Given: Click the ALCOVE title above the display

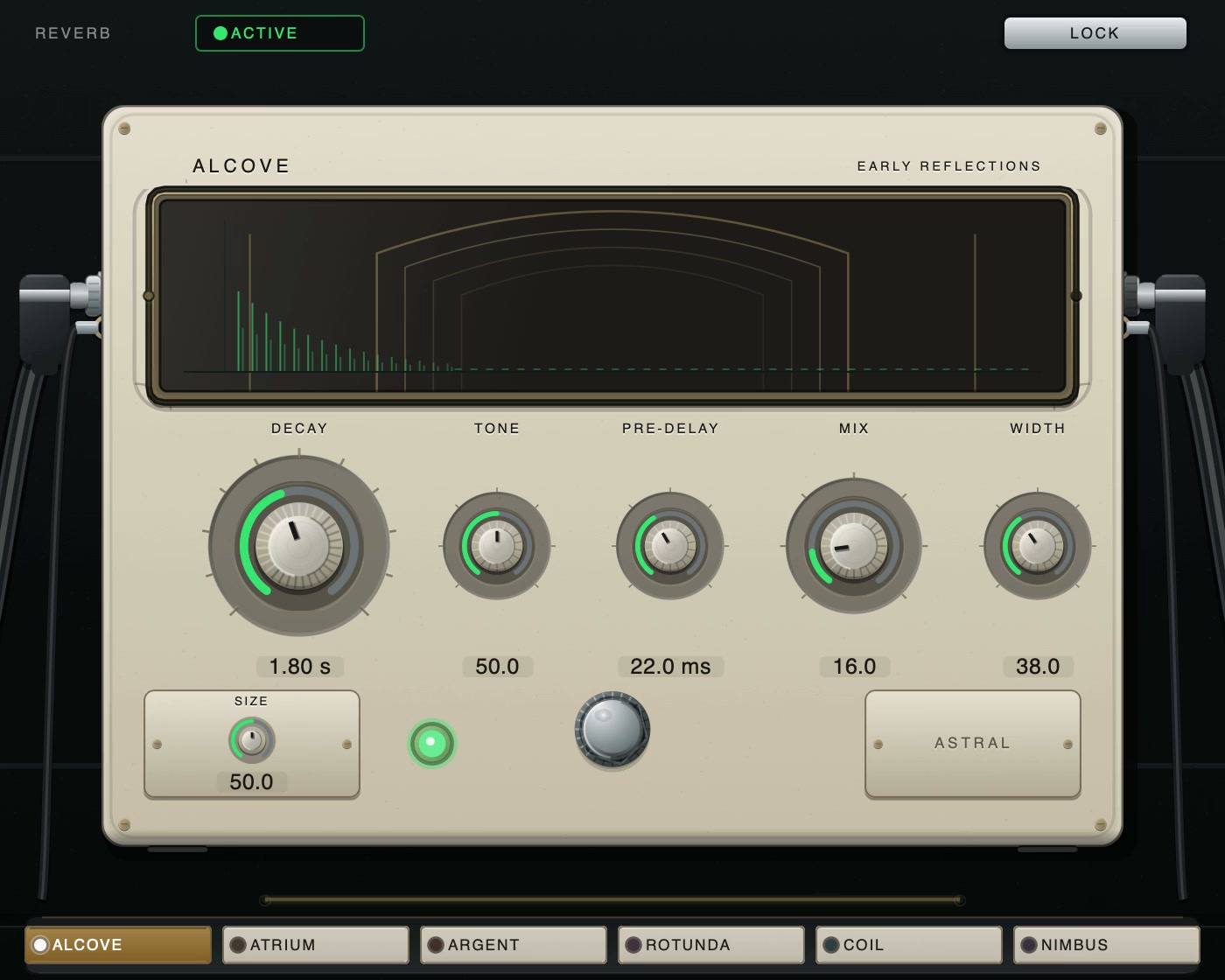Looking at the screenshot, I should click(x=241, y=166).
